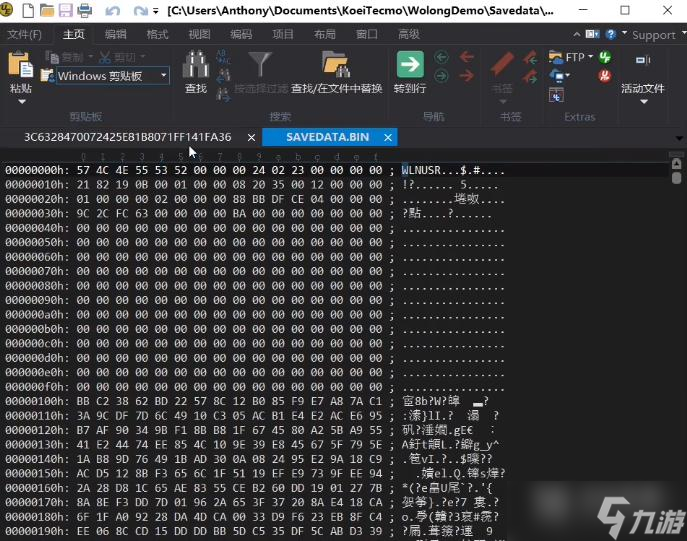Viewport: 687px width, 541px height.
Task: Switch to the 3C6328470072425E81B8071FF141FA36 file tab
Action: [x=127, y=137]
